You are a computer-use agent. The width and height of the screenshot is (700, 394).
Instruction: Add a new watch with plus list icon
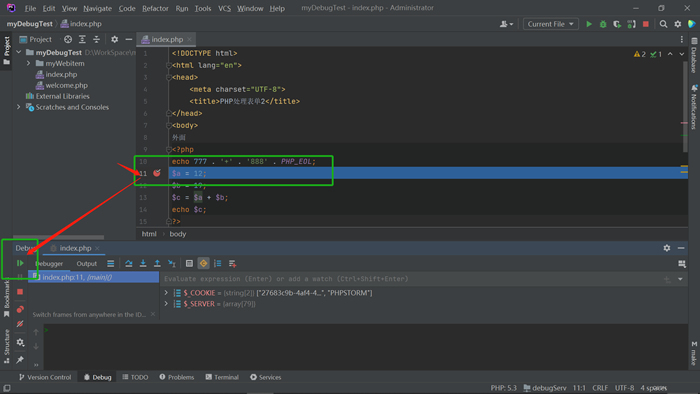(x=232, y=264)
